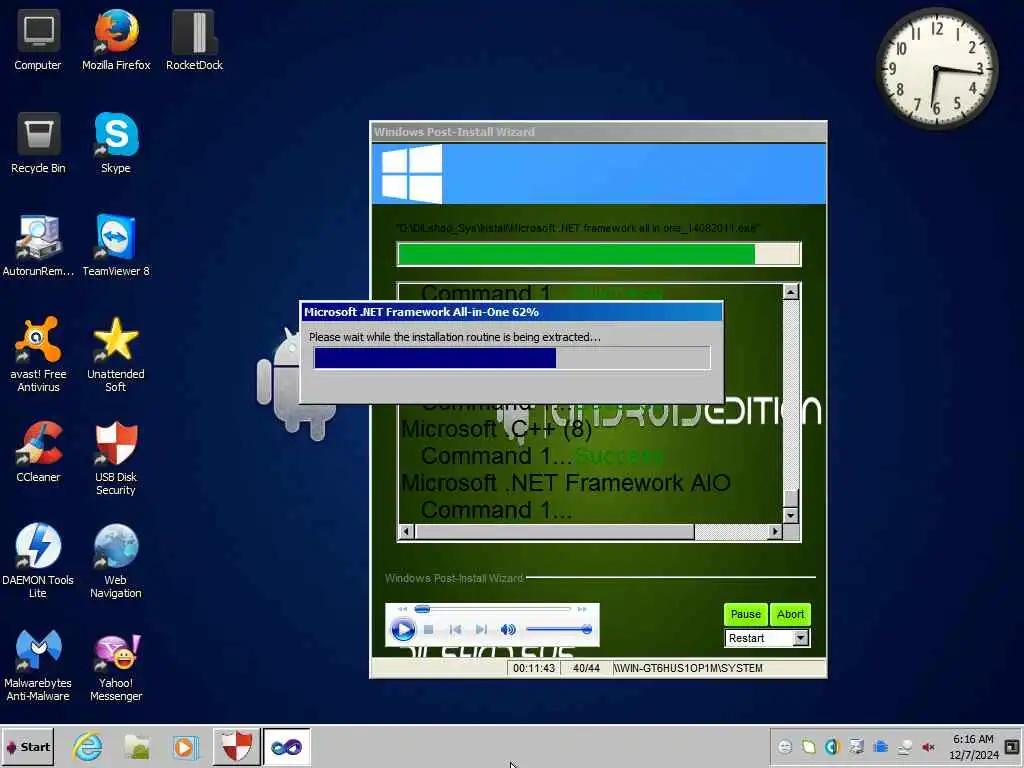Launch Mozilla Firefox from desktop
1024x768 pixels.
click(x=116, y=39)
